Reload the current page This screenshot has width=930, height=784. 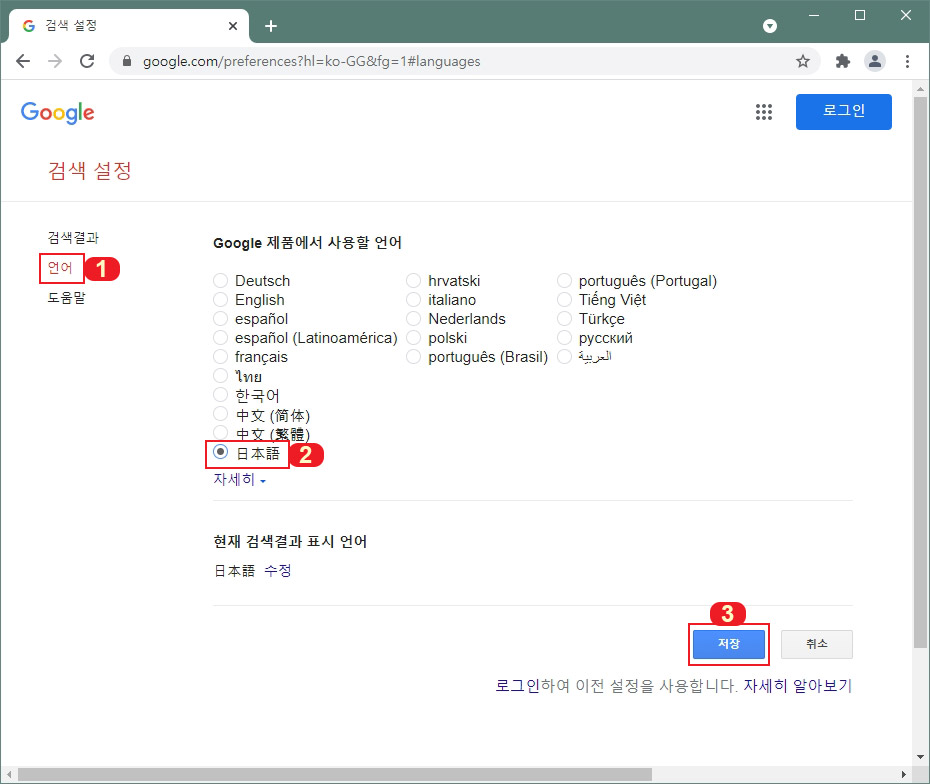pyautogui.click(x=87, y=61)
